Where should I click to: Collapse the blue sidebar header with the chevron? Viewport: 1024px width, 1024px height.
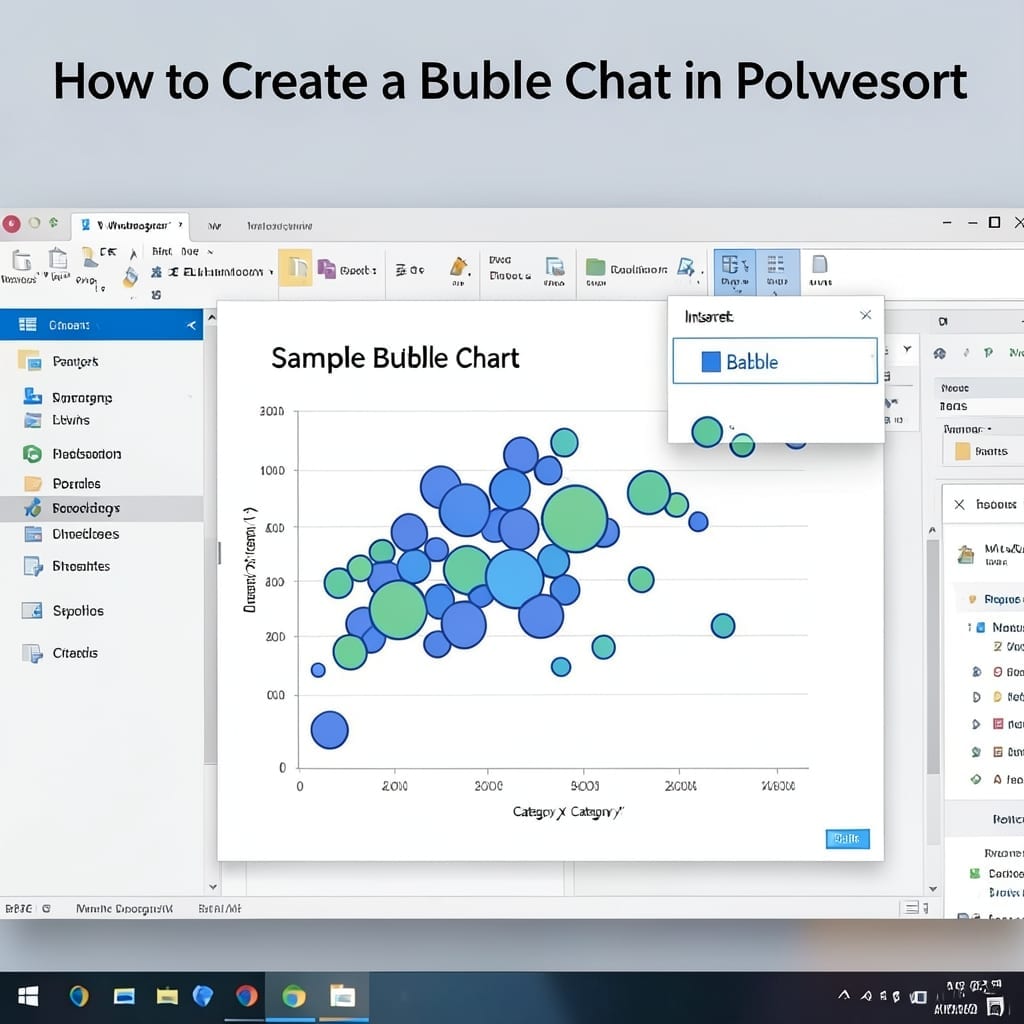coord(191,325)
